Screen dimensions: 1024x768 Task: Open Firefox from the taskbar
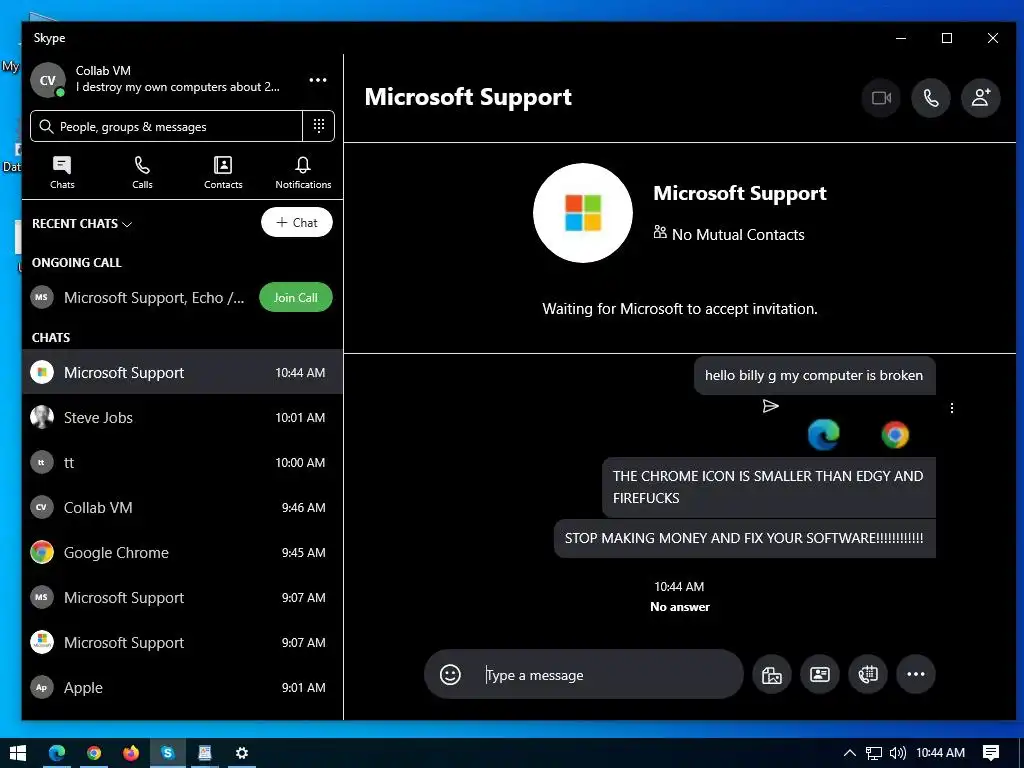point(131,753)
